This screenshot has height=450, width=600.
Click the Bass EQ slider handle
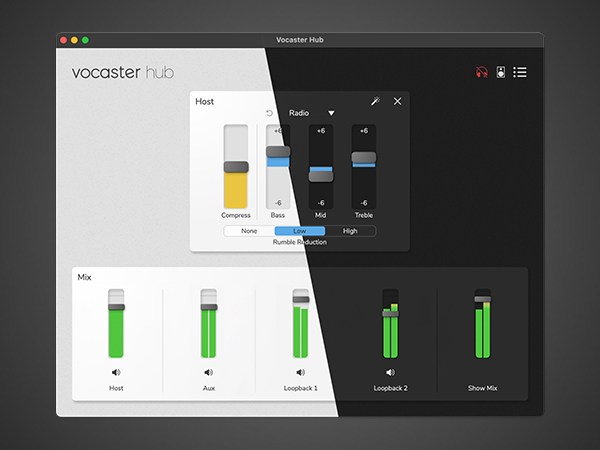(278, 152)
